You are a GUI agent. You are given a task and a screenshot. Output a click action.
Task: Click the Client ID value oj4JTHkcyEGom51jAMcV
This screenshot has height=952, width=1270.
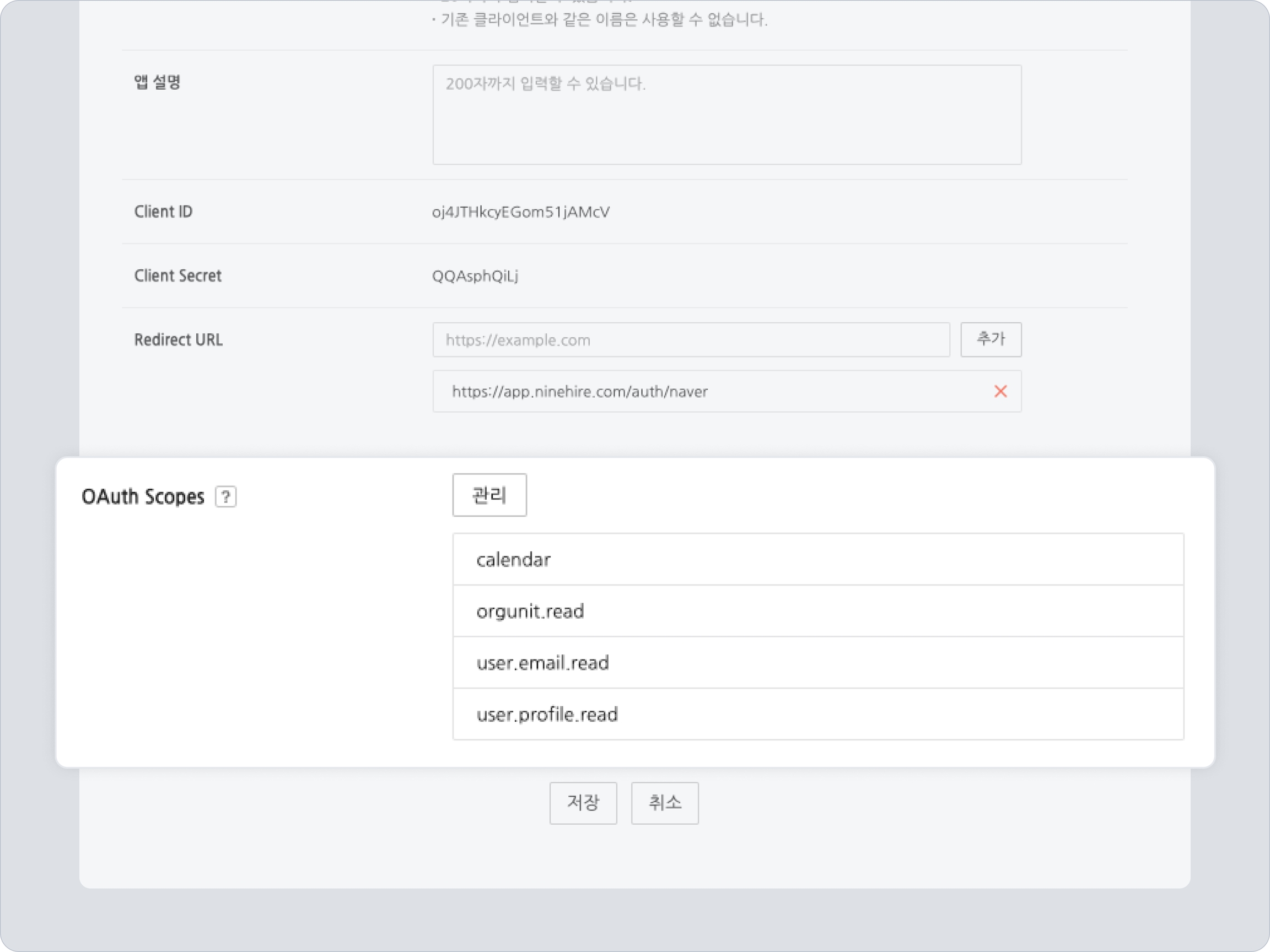pos(521,212)
